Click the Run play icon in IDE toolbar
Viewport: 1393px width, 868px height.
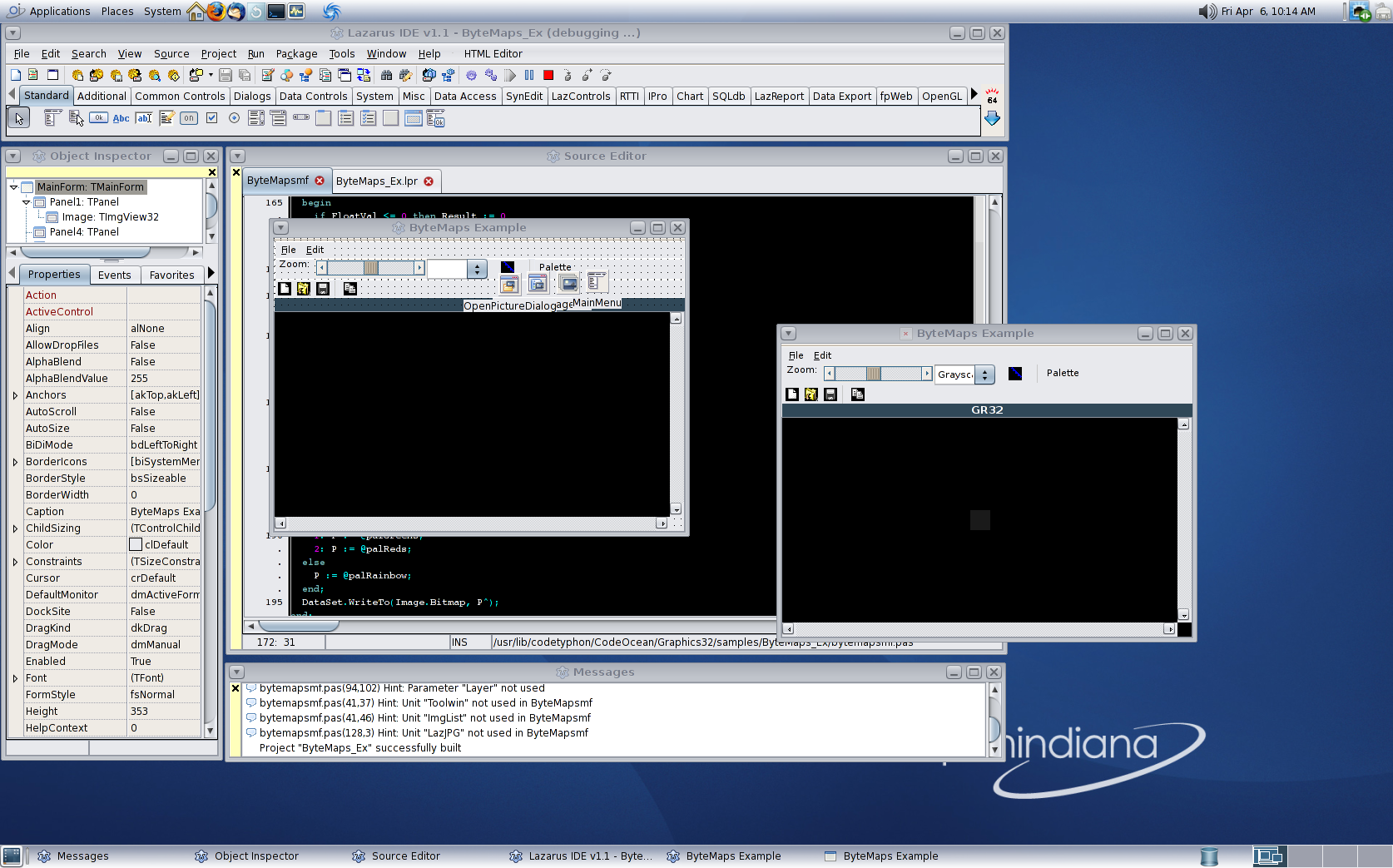point(510,75)
